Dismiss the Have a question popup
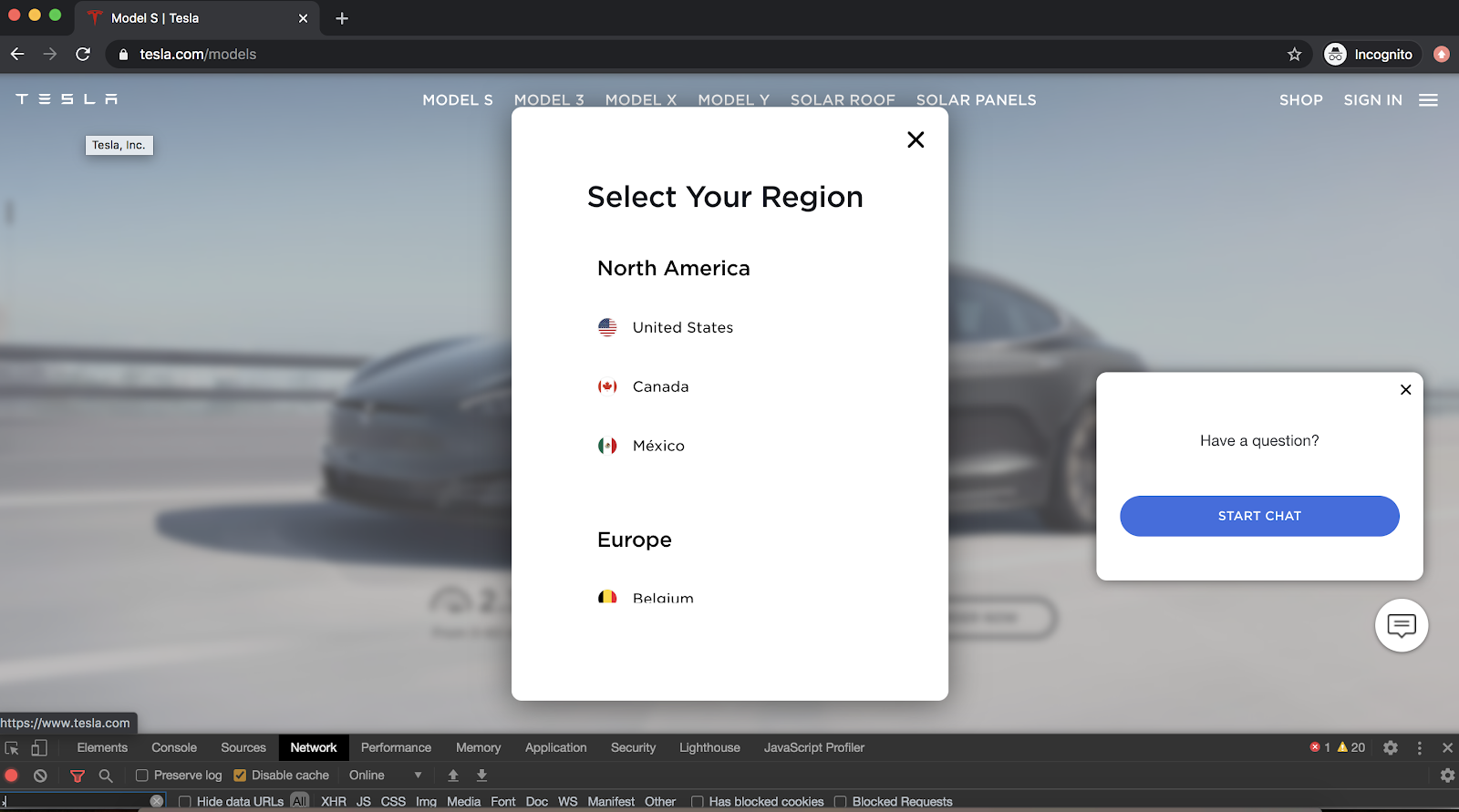Viewport: 1459px width, 812px height. pyautogui.click(x=1405, y=390)
